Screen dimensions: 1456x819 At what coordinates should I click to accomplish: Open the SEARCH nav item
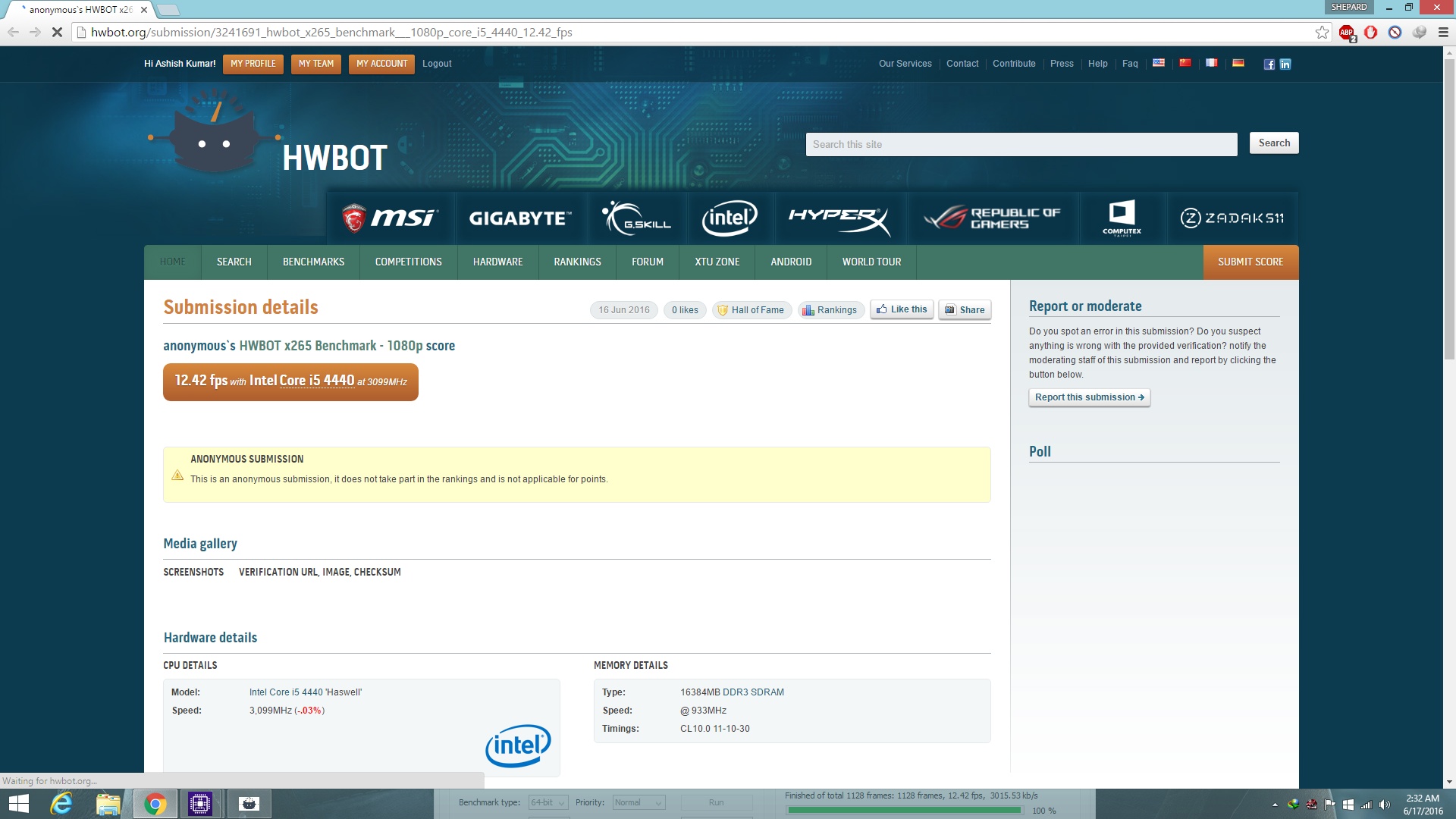click(x=234, y=262)
